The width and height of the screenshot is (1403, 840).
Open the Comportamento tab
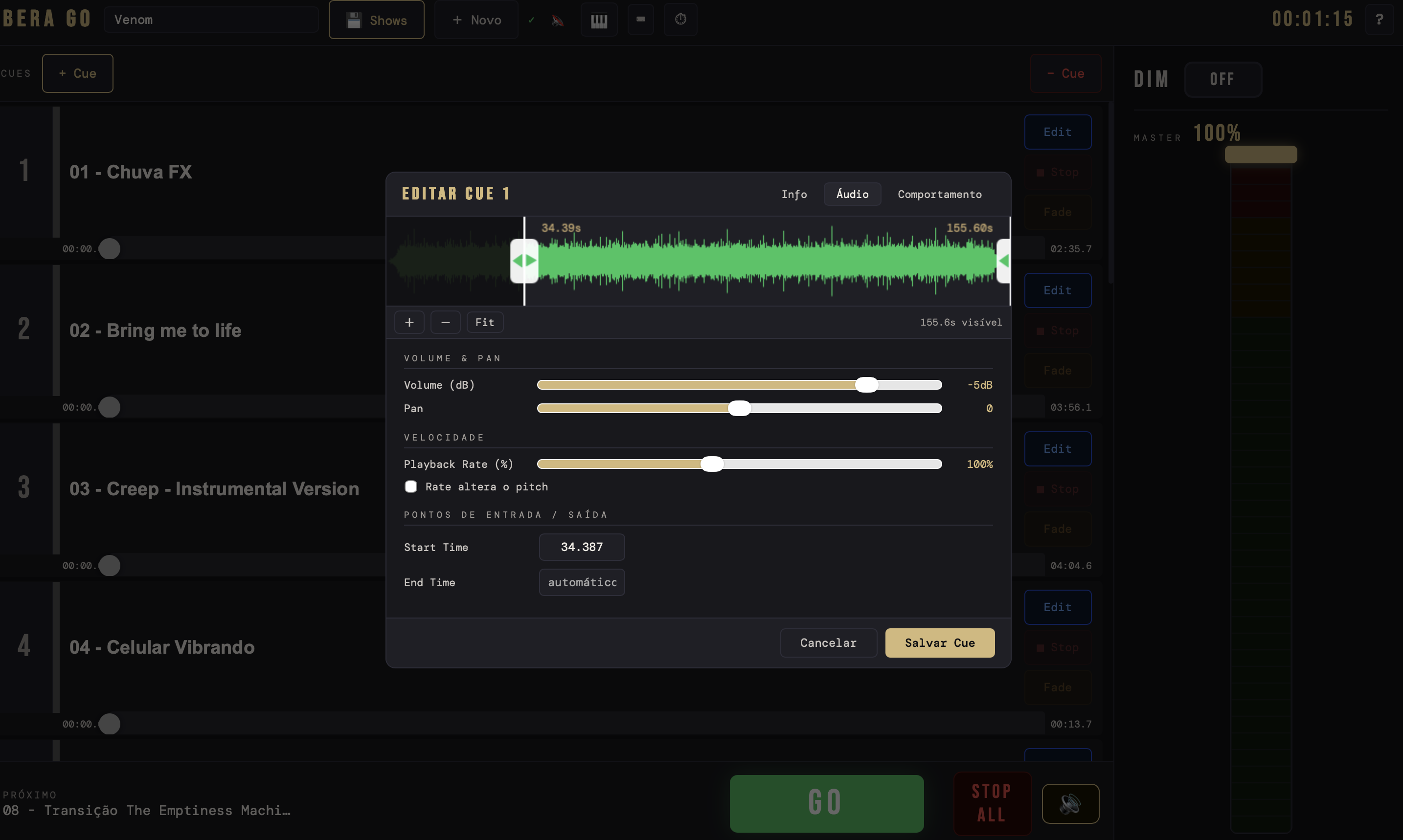pyautogui.click(x=940, y=194)
